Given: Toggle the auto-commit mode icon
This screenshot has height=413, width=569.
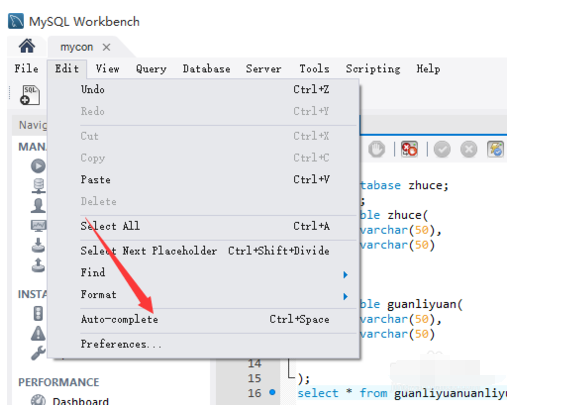Looking at the screenshot, I should point(495,149).
